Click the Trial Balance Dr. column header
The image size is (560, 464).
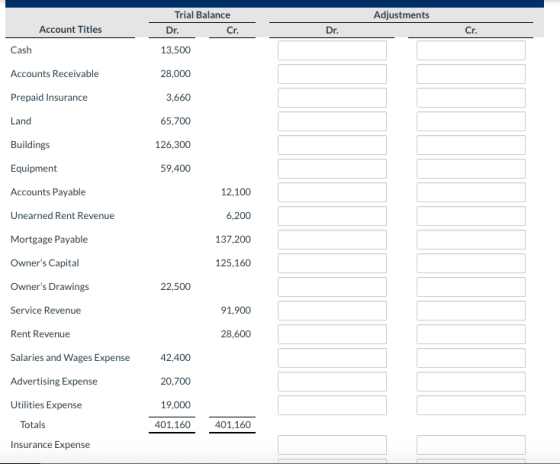click(172, 30)
